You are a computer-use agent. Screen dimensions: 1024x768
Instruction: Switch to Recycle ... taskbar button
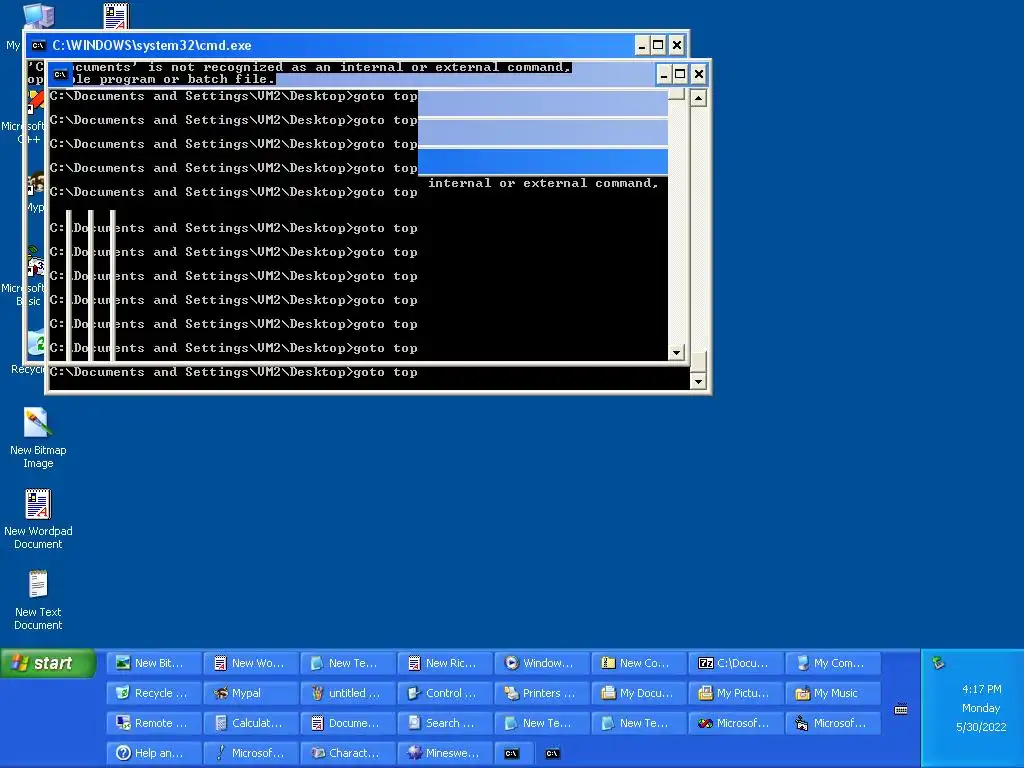(153, 693)
